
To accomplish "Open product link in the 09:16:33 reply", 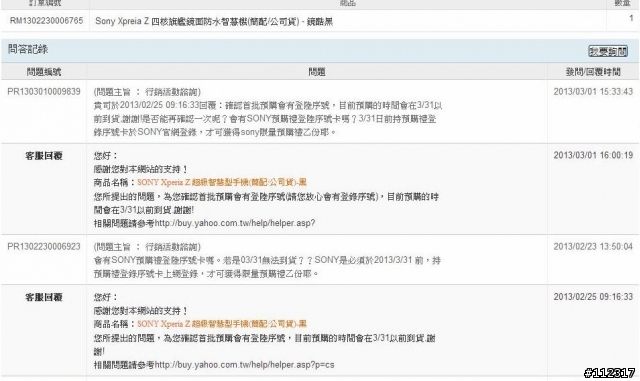I will pos(222,324).
